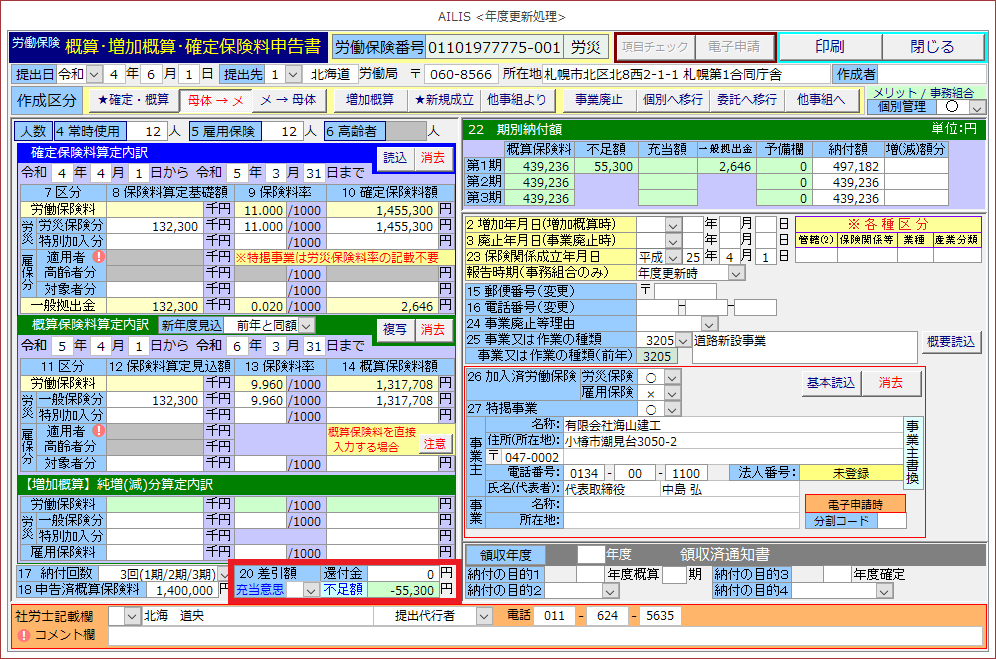Open the 充当意思 dropdown
996x659 pixels.
coord(311,590)
